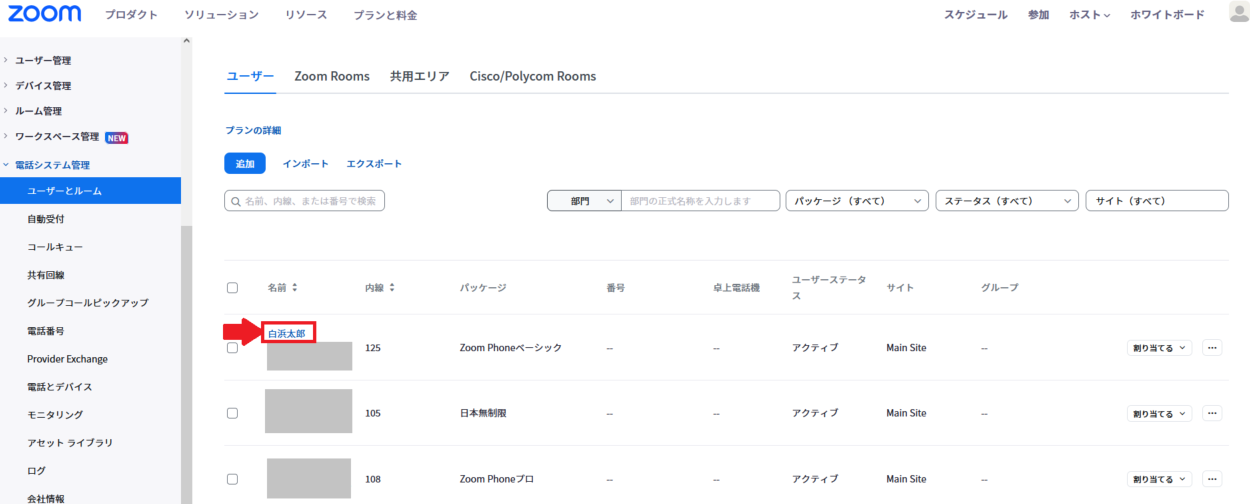The width and height of the screenshot is (1250, 504).
Task: Select ユーザーとルーム in sidebar
Action: click(90, 190)
